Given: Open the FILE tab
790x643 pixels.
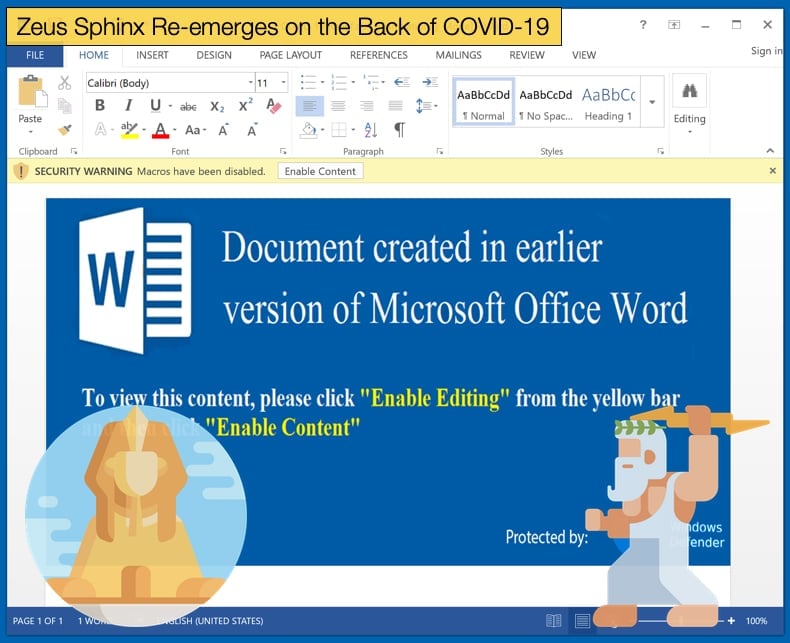Looking at the screenshot, I should point(35,55).
